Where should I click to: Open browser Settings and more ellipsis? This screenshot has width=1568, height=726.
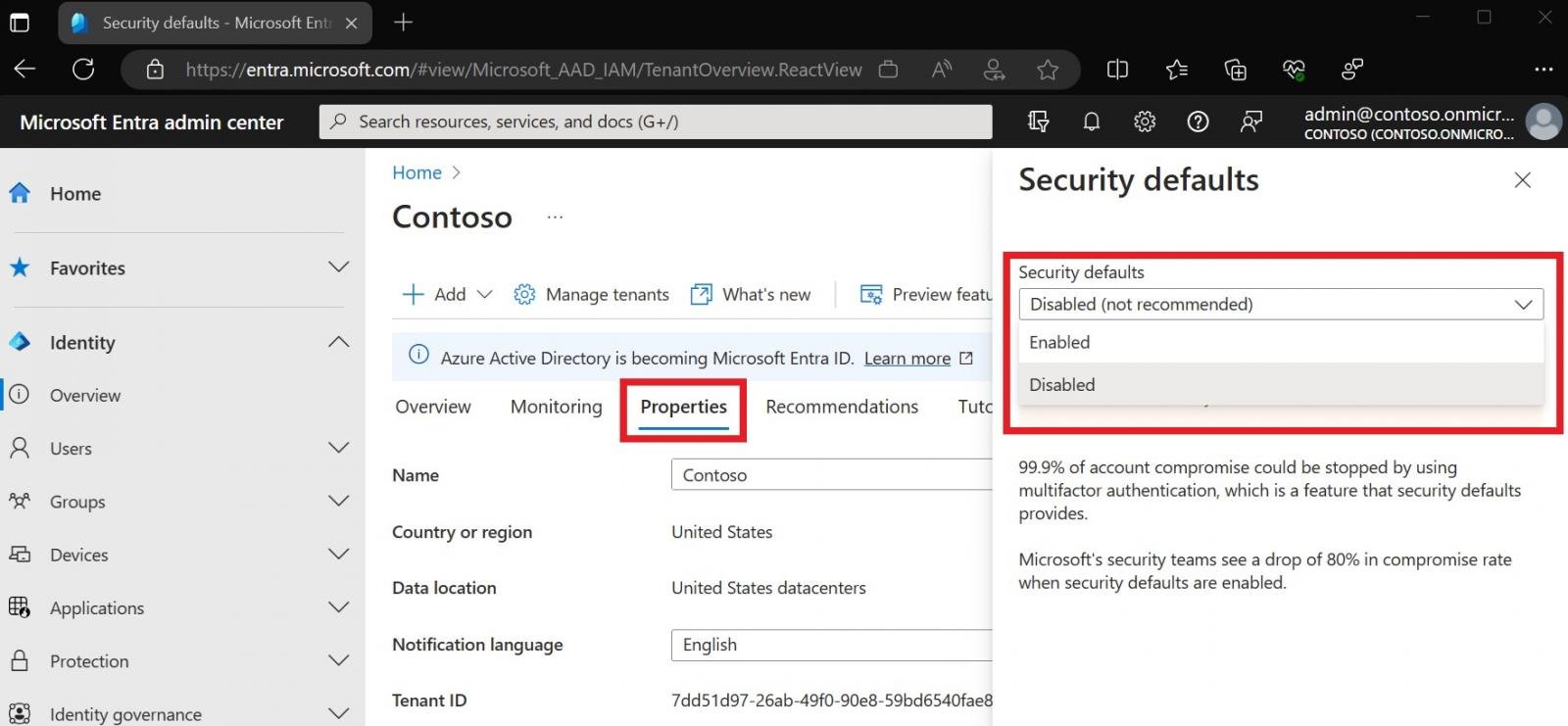1543,70
